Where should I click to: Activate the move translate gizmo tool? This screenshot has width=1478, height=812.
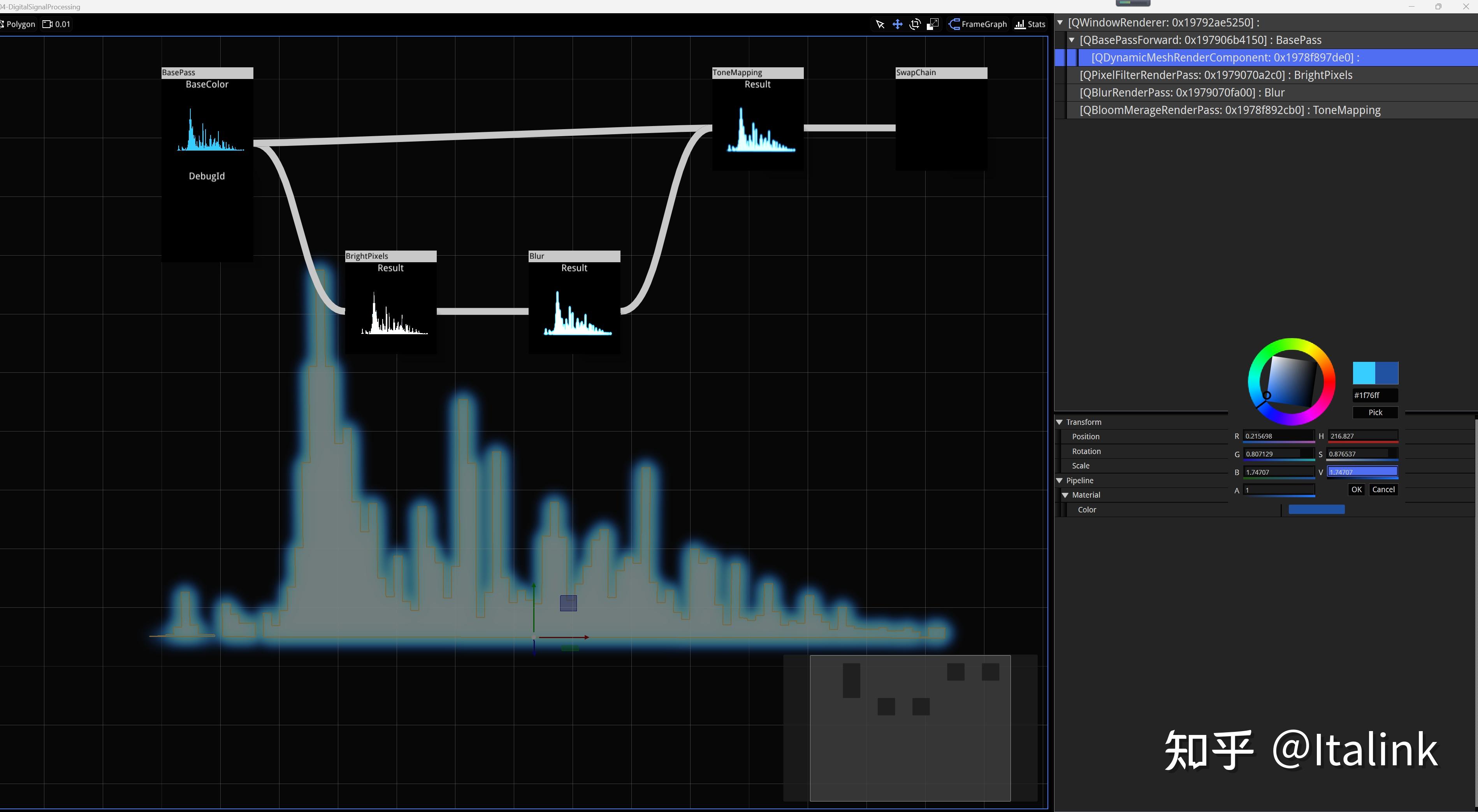click(x=897, y=24)
